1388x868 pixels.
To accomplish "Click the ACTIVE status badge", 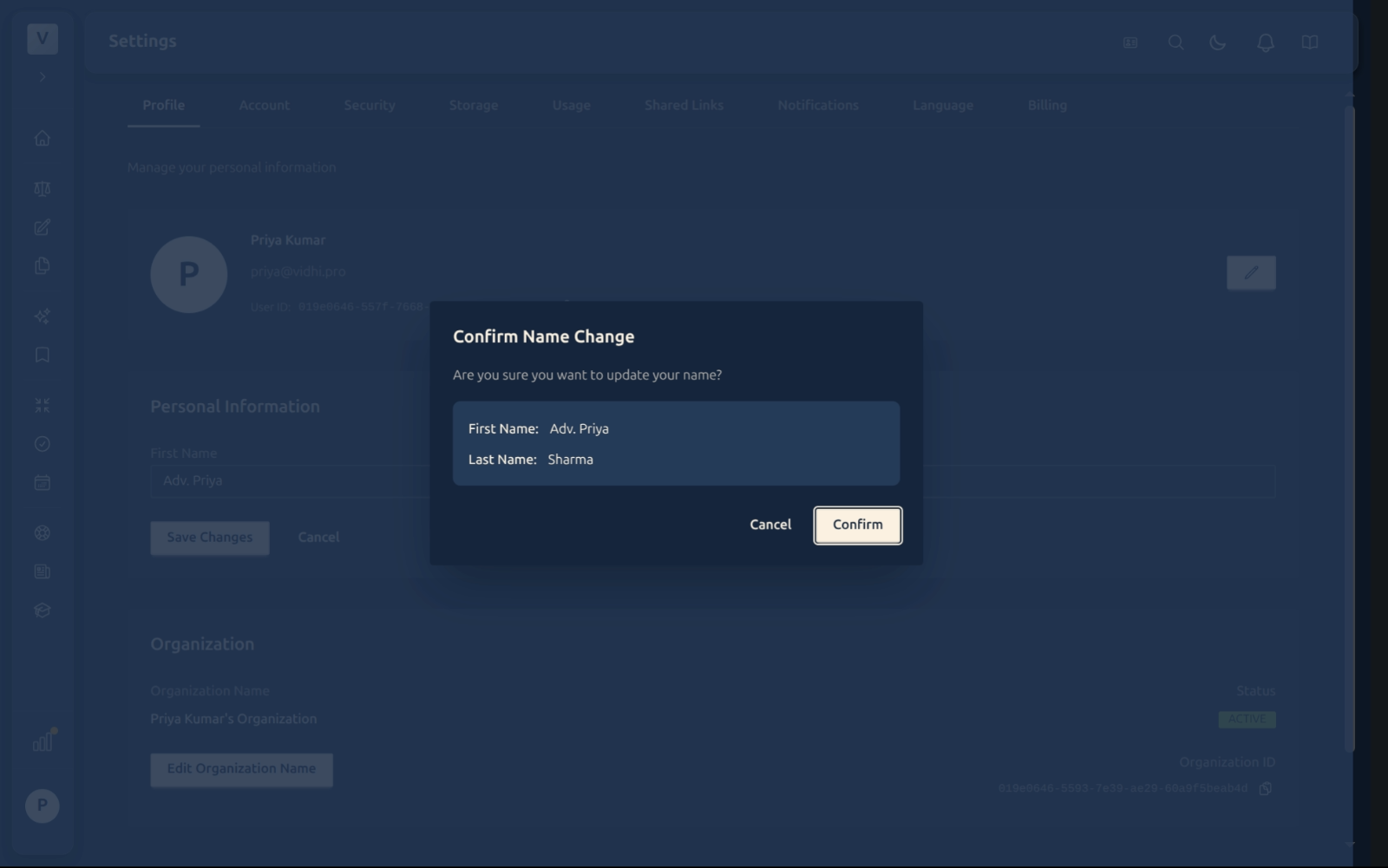I will (x=1247, y=719).
